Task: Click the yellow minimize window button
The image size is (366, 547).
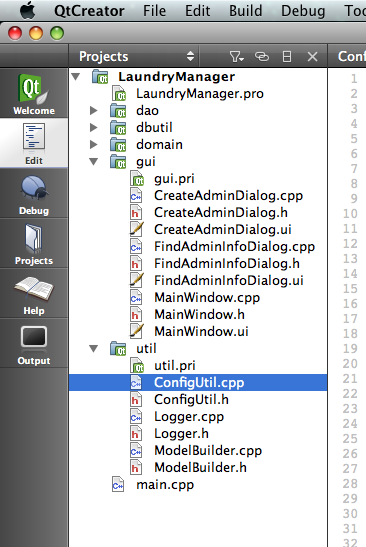Action: [36, 33]
